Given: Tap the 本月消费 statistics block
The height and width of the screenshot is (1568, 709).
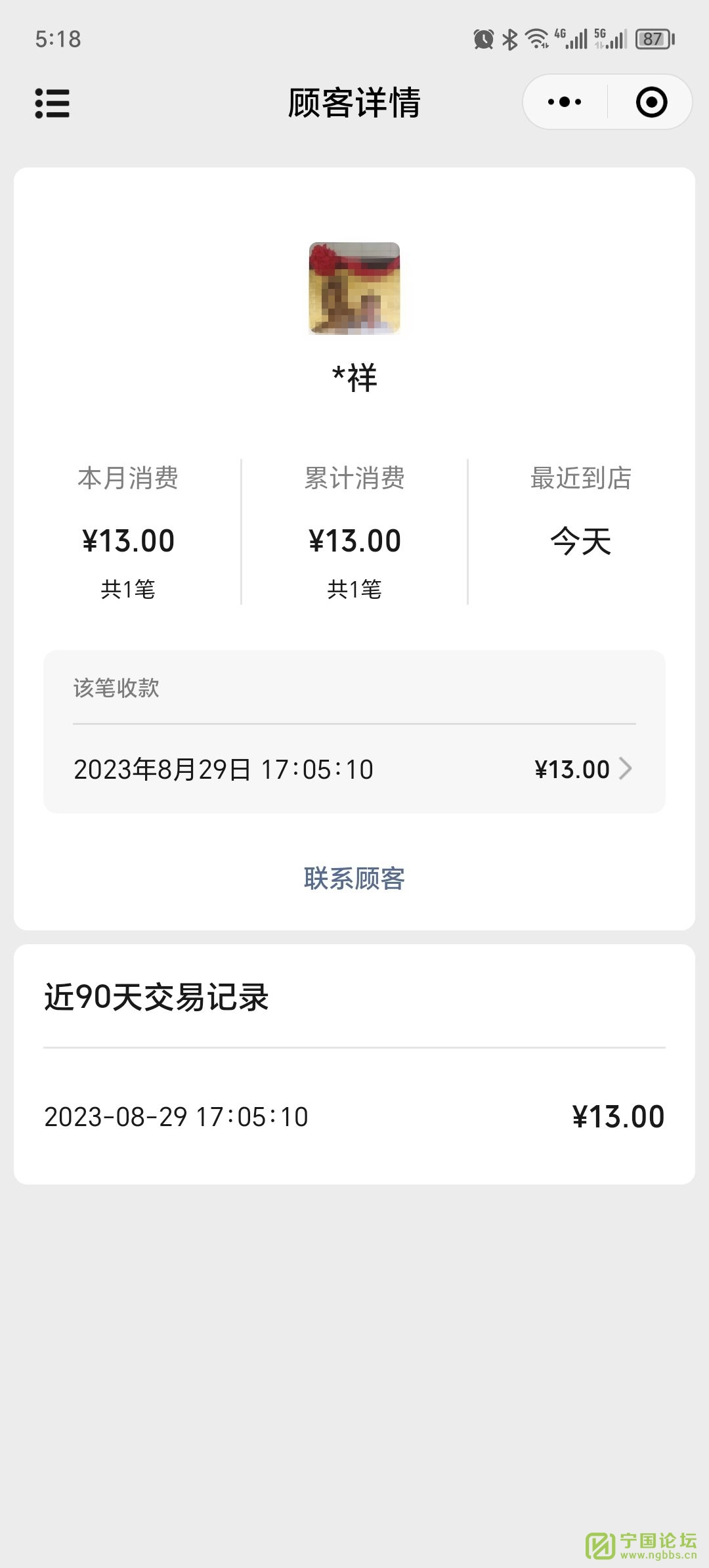Looking at the screenshot, I should pos(128,532).
